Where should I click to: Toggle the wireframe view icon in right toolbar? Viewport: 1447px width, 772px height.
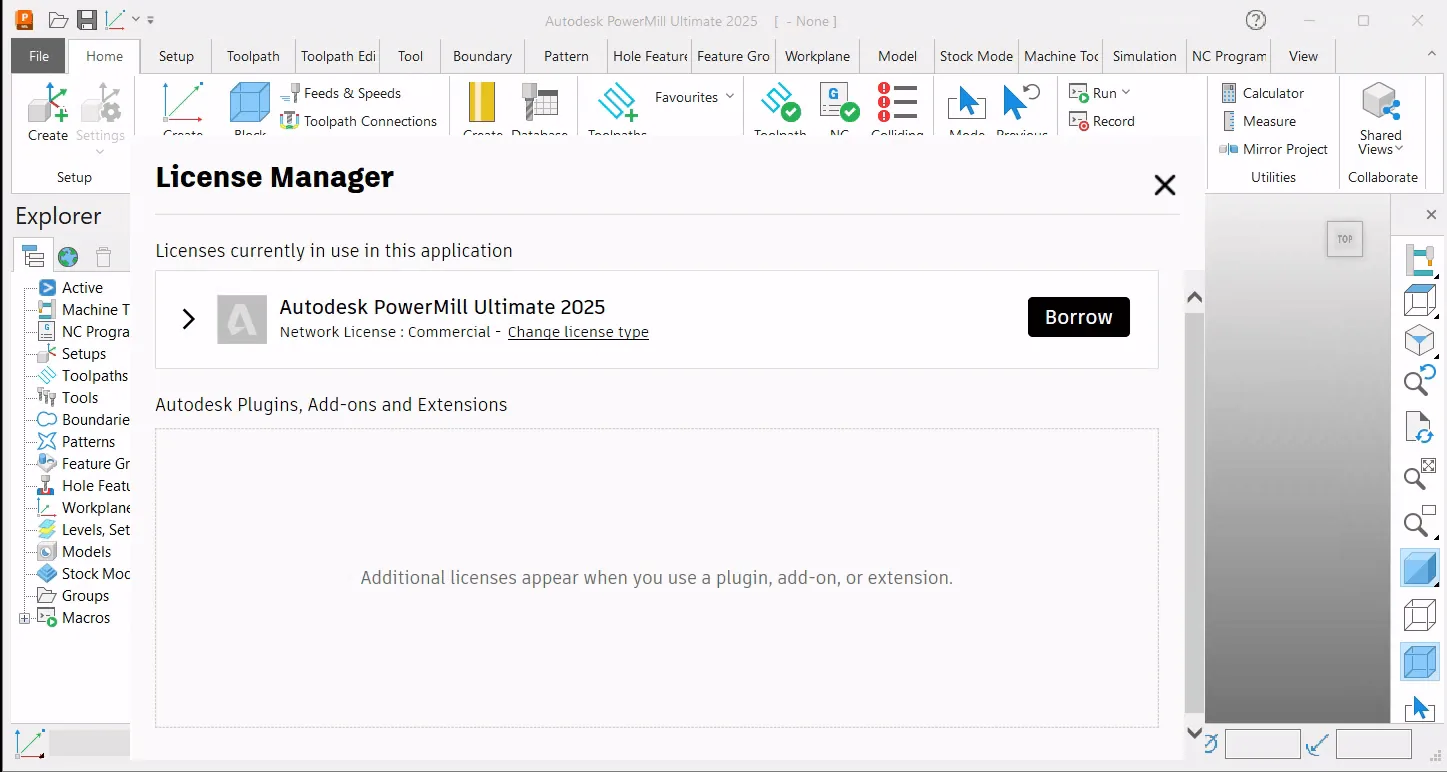click(1419, 615)
